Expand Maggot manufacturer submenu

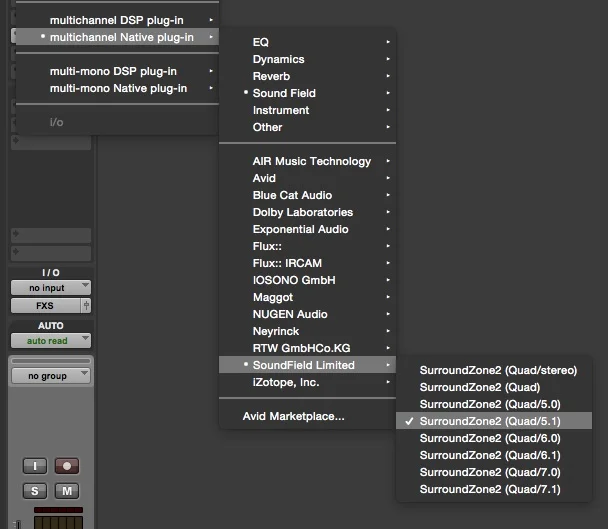[x=307, y=297]
